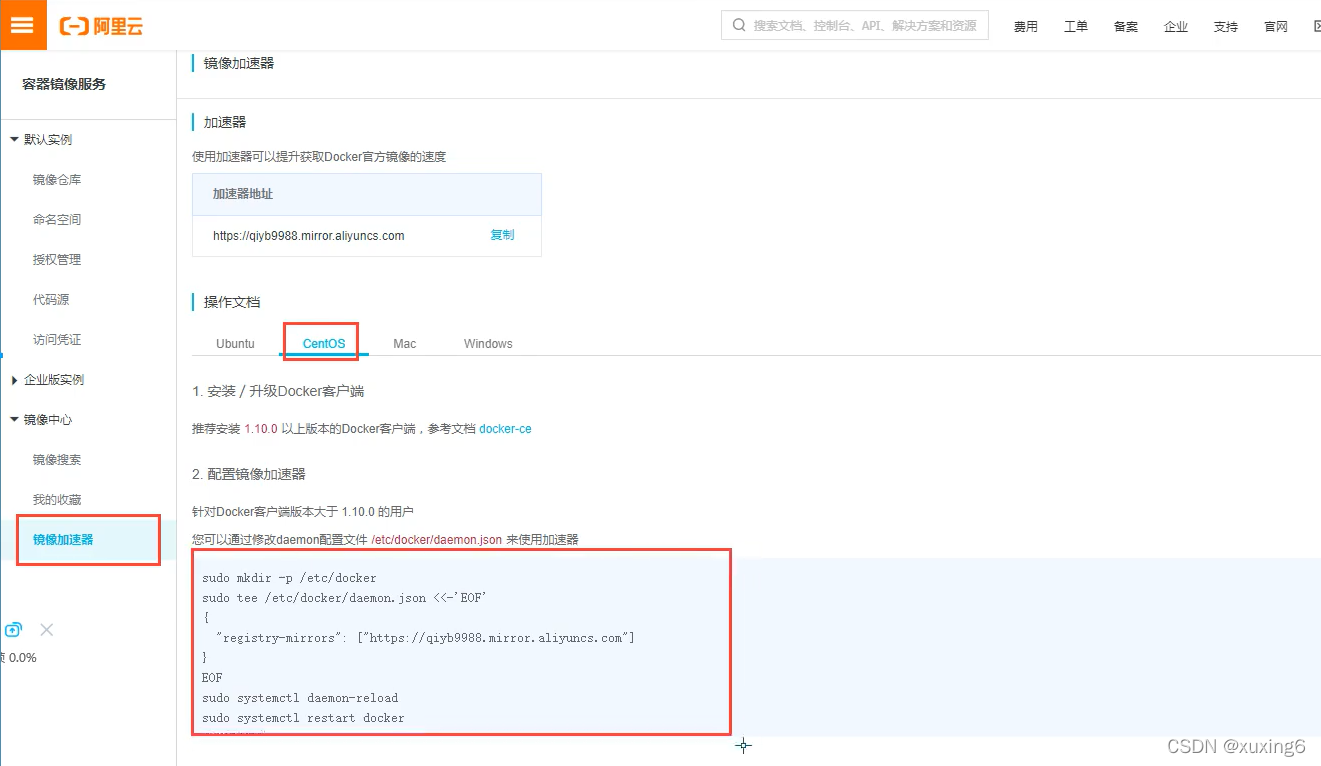Open 费用 in top navigation
The height and width of the screenshot is (766, 1321).
coord(1026,27)
